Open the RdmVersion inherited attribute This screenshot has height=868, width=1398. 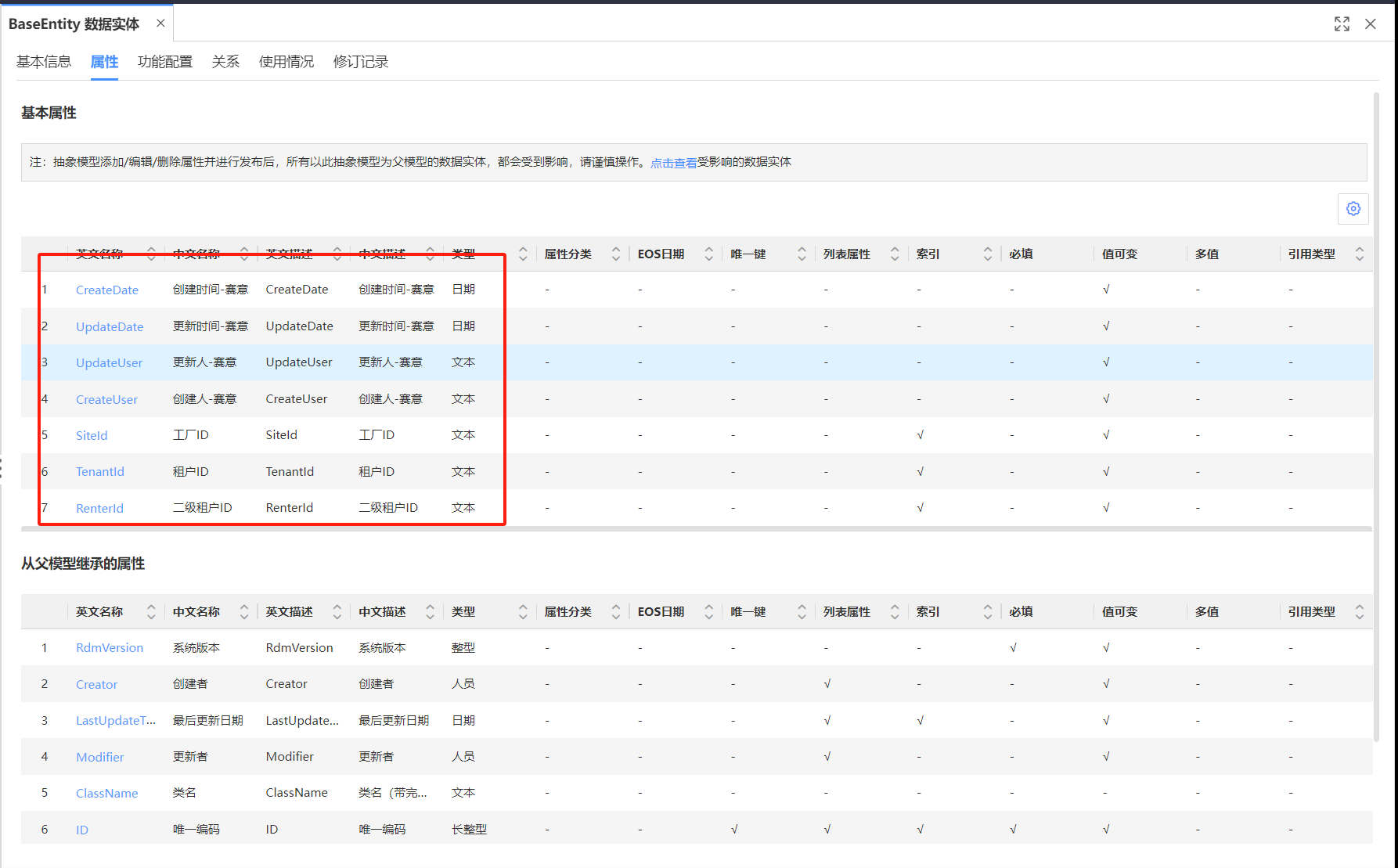click(x=110, y=648)
